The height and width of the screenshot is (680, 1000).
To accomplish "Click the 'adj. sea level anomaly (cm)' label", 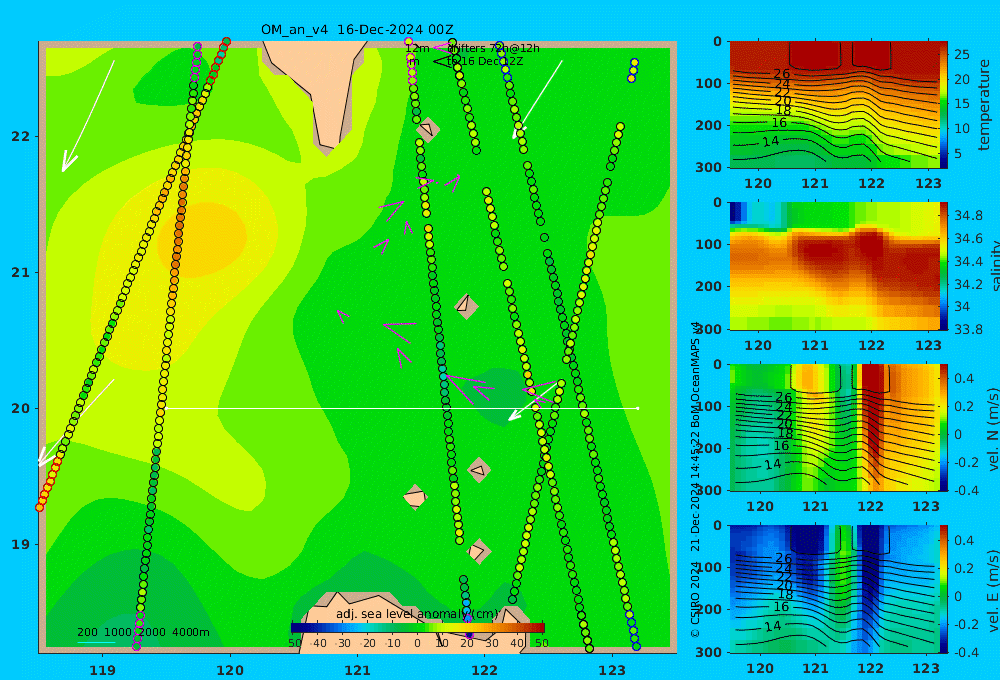I will click(x=417, y=614).
